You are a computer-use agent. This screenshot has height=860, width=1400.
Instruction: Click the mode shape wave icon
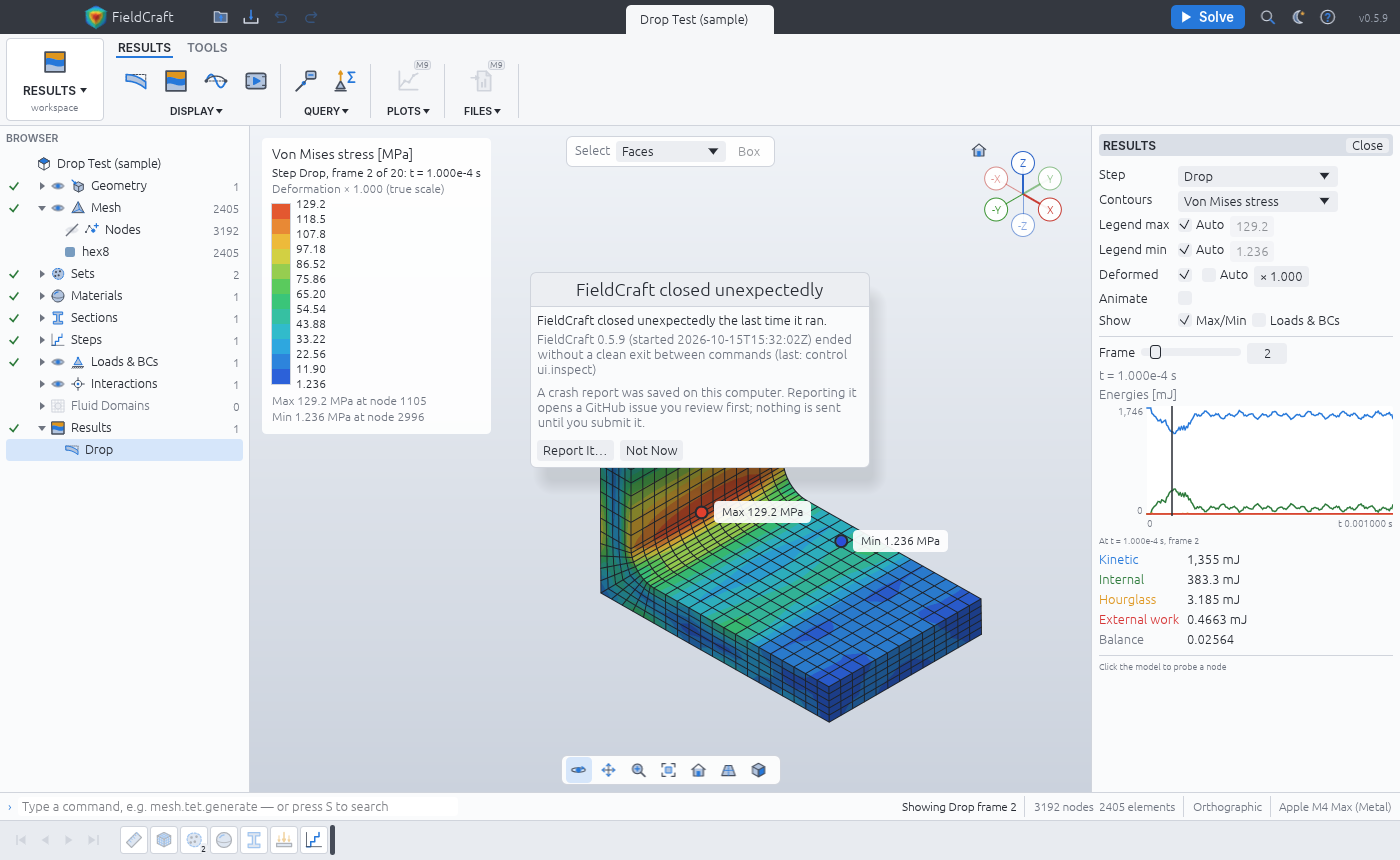[x=216, y=81]
